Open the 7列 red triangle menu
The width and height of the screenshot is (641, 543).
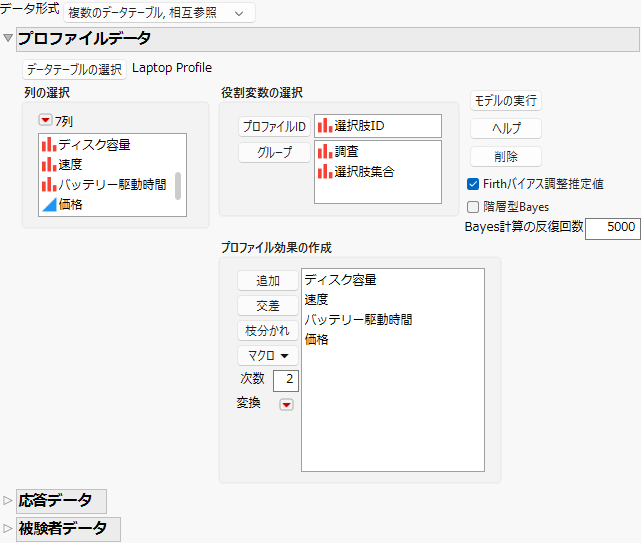pyautogui.click(x=45, y=120)
